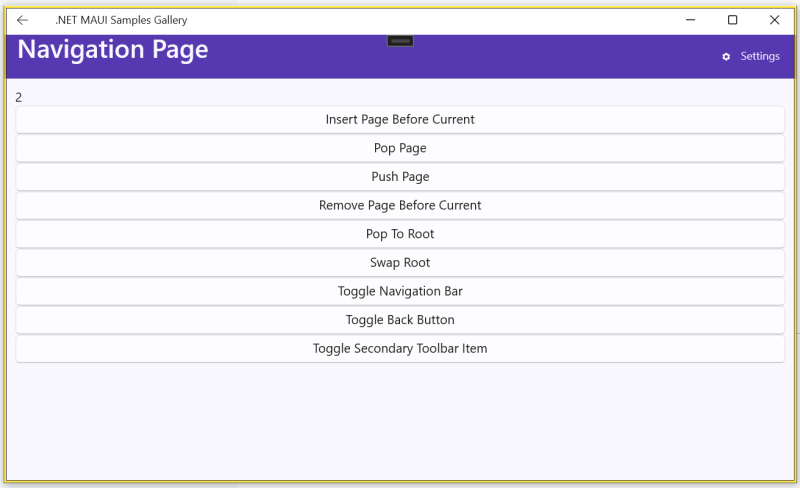Maximize the Samples Gallery window
The height and width of the screenshot is (488, 800).
(732, 20)
